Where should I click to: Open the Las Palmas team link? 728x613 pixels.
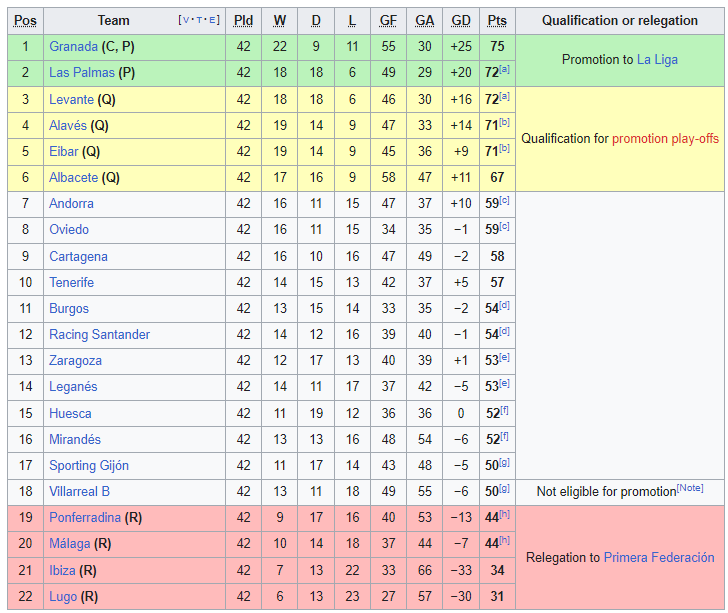(x=82, y=72)
